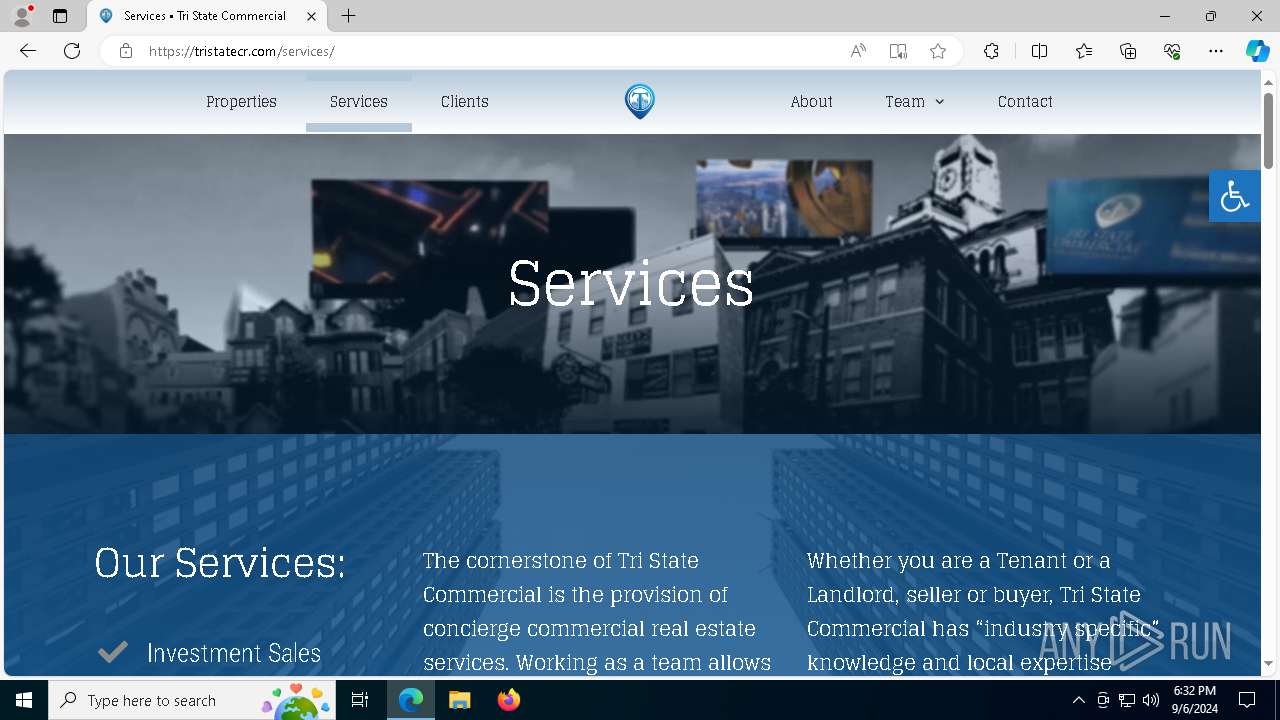This screenshot has height=720, width=1280.
Task: Click the Tri State Commercial logo
Action: [x=640, y=101]
